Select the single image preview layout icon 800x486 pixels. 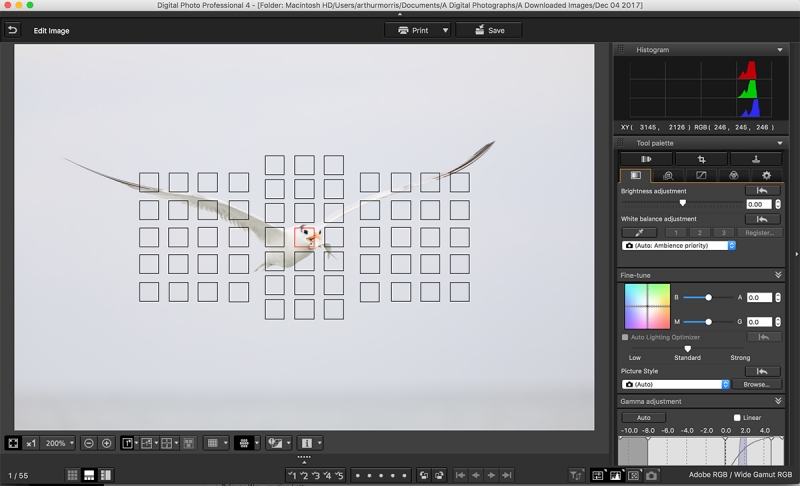(130, 443)
